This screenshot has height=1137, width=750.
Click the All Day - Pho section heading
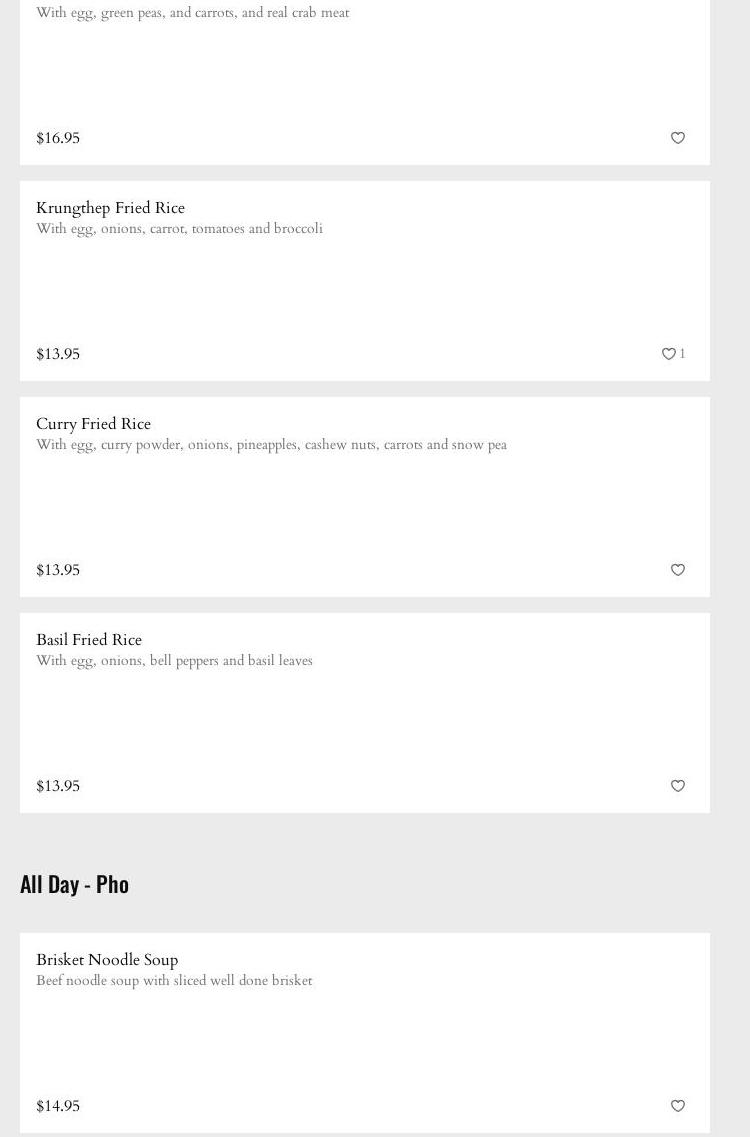pos(74,884)
